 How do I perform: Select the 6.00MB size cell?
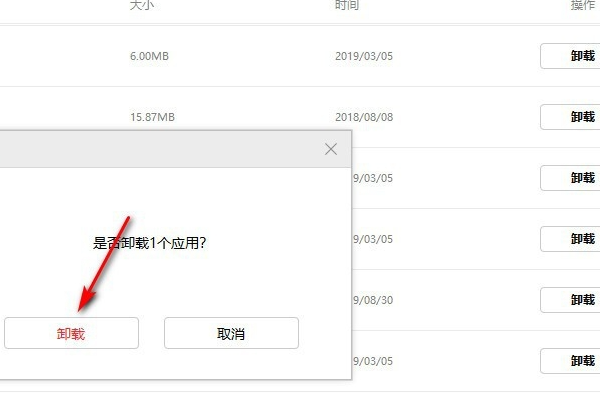click(x=149, y=56)
